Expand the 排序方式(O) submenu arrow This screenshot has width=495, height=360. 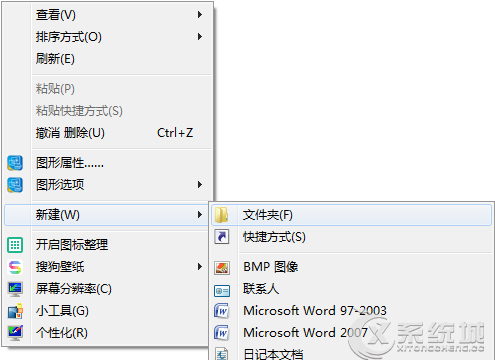[x=200, y=37]
